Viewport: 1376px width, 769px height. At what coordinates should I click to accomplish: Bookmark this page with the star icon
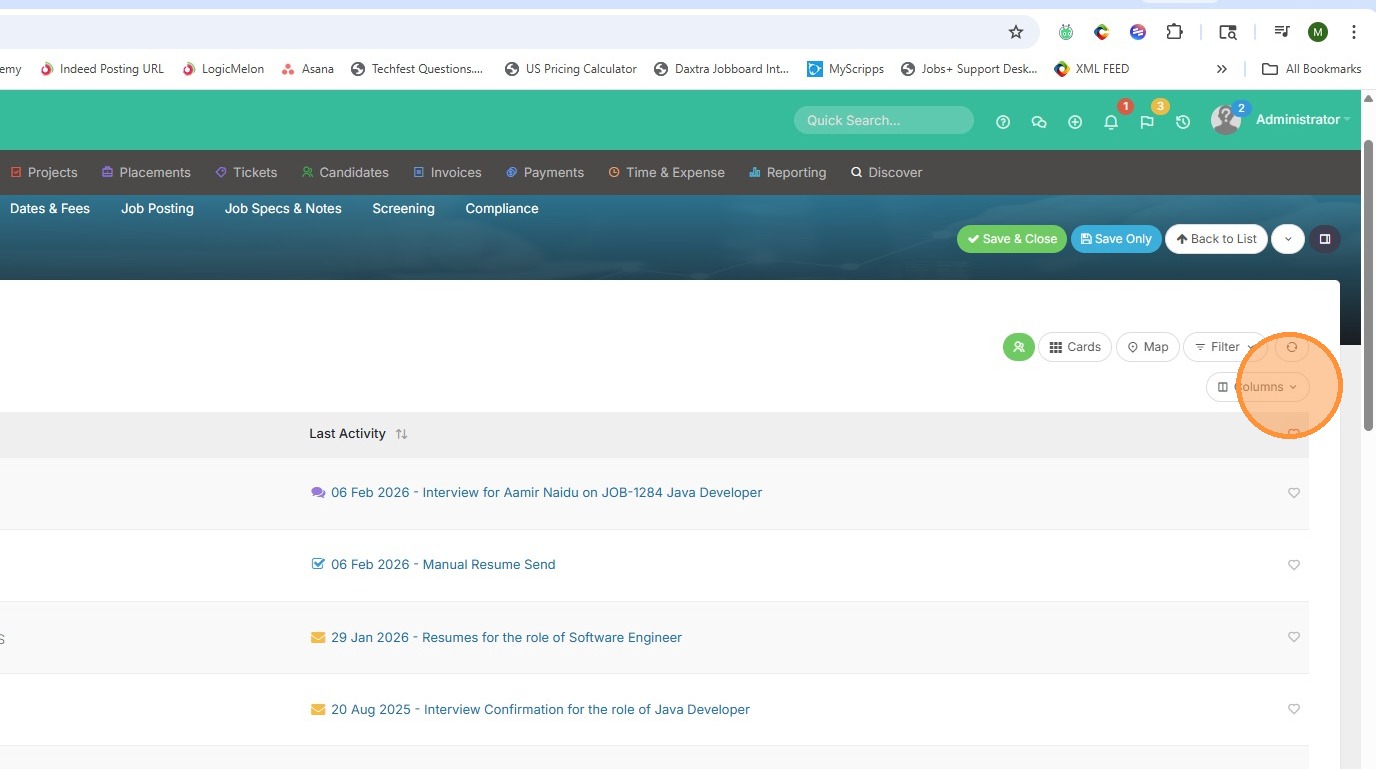(1016, 32)
